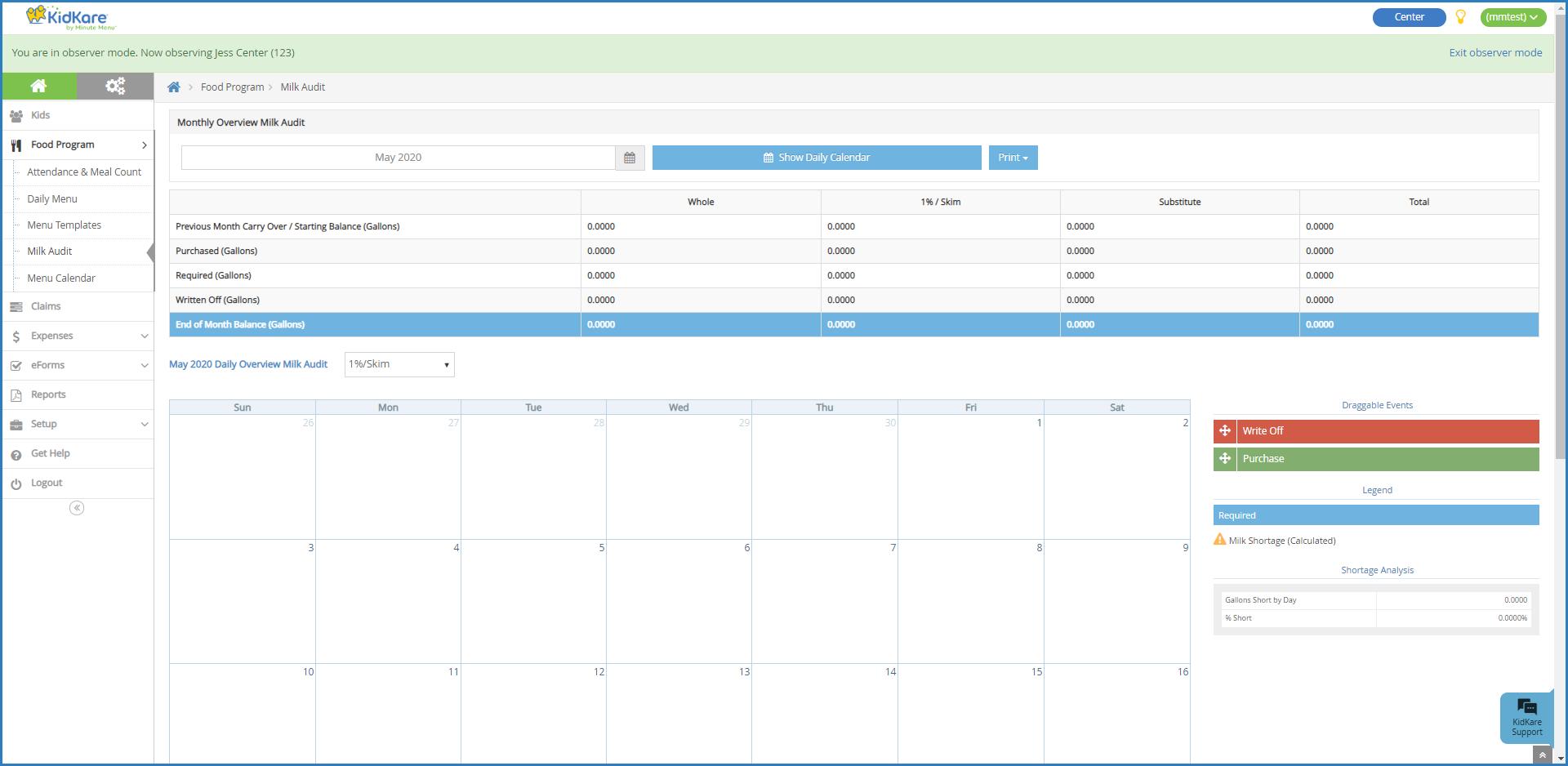The height and width of the screenshot is (766, 1568).
Task: Grab the Write Off move handle icon
Action: pos(1225,431)
